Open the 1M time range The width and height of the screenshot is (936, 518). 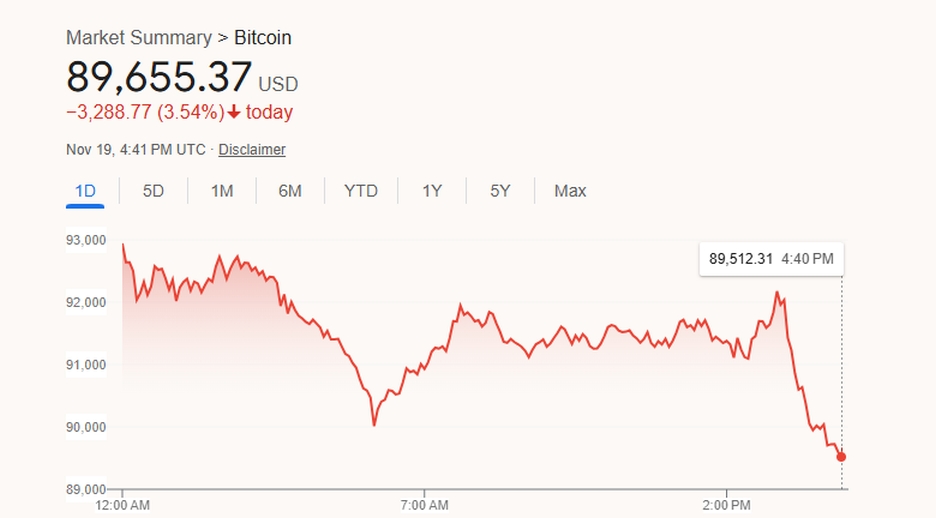coord(222,190)
